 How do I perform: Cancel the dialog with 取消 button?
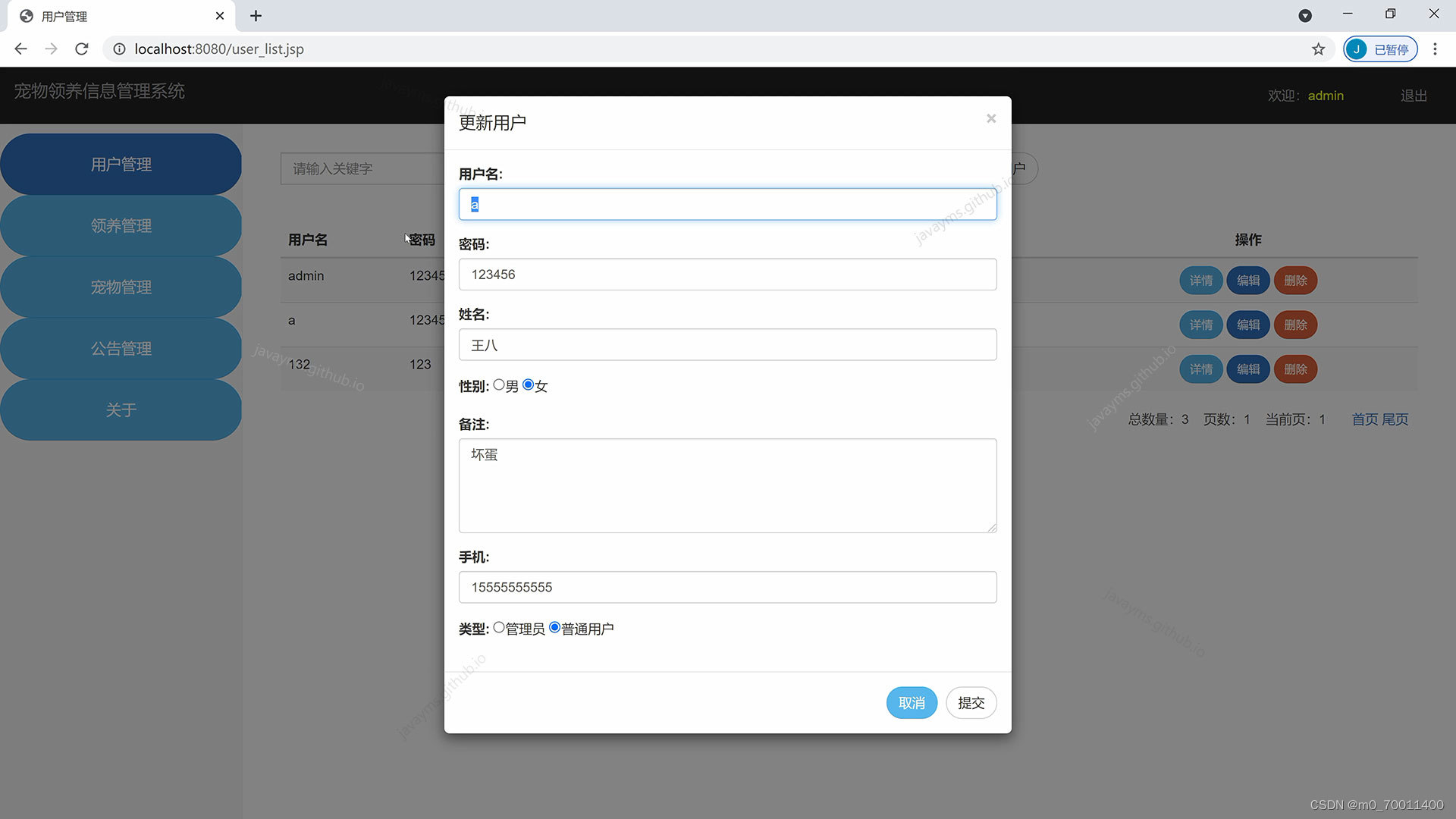[912, 702]
